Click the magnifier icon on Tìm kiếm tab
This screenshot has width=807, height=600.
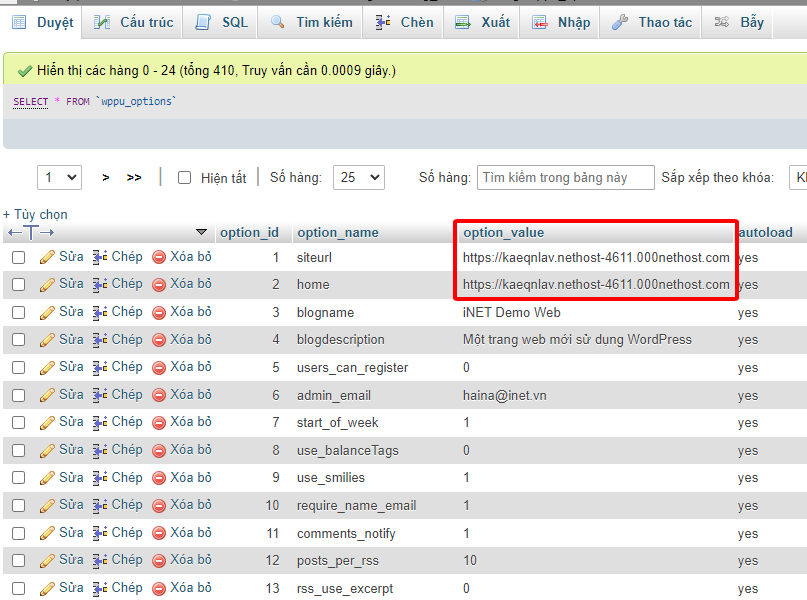(278, 22)
